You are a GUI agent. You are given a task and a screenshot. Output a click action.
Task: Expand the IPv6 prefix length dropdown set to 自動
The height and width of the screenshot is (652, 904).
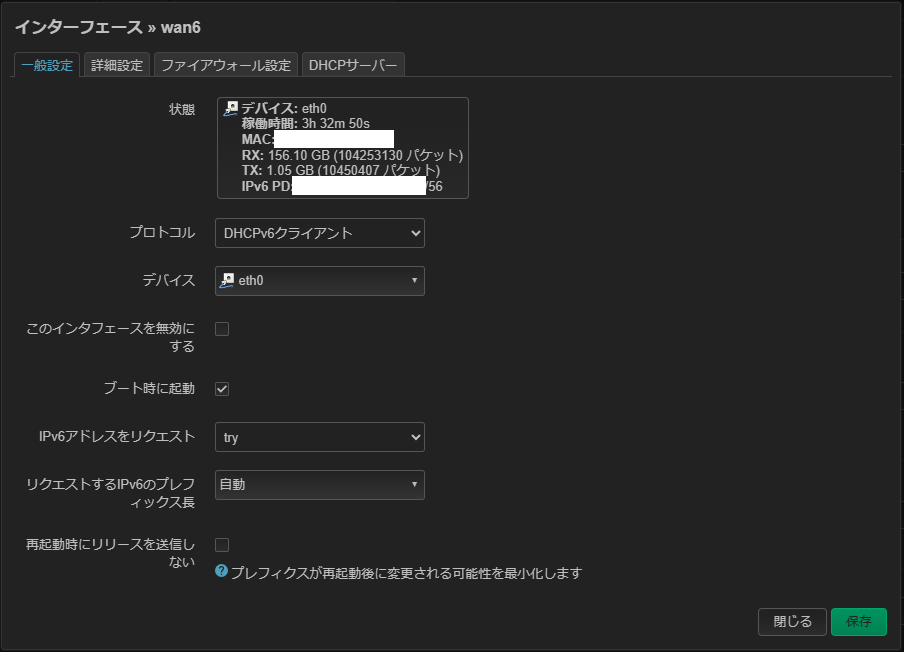[x=320, y=485]
